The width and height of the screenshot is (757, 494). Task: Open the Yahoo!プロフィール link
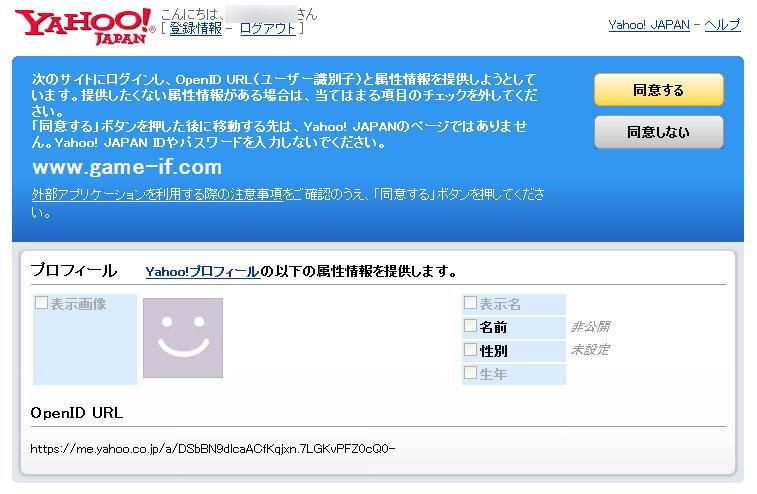(x=203, y=271)
